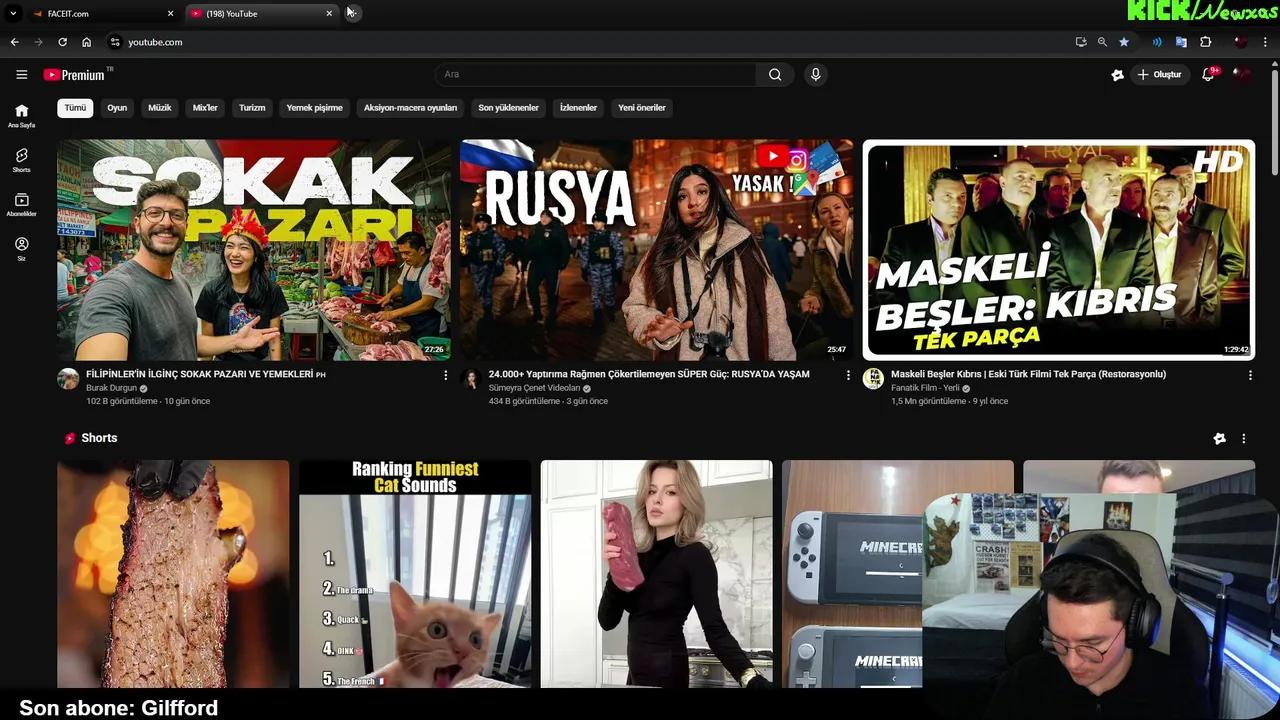The height and width of the screenshot is (720, 1280).
Task: Click the magnifier search button
Action: click(775, 74)
